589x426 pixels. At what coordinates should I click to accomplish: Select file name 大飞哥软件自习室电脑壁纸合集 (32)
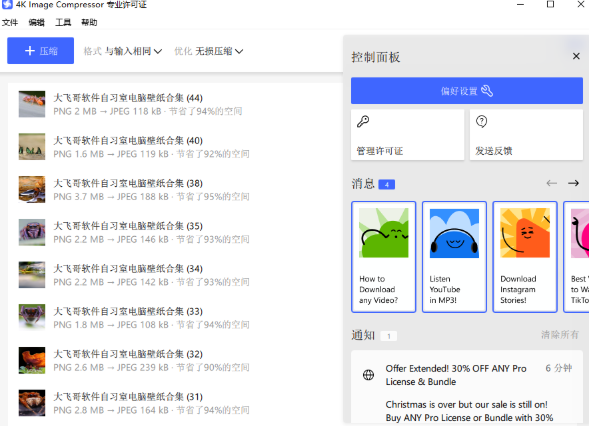pos(128,354)
